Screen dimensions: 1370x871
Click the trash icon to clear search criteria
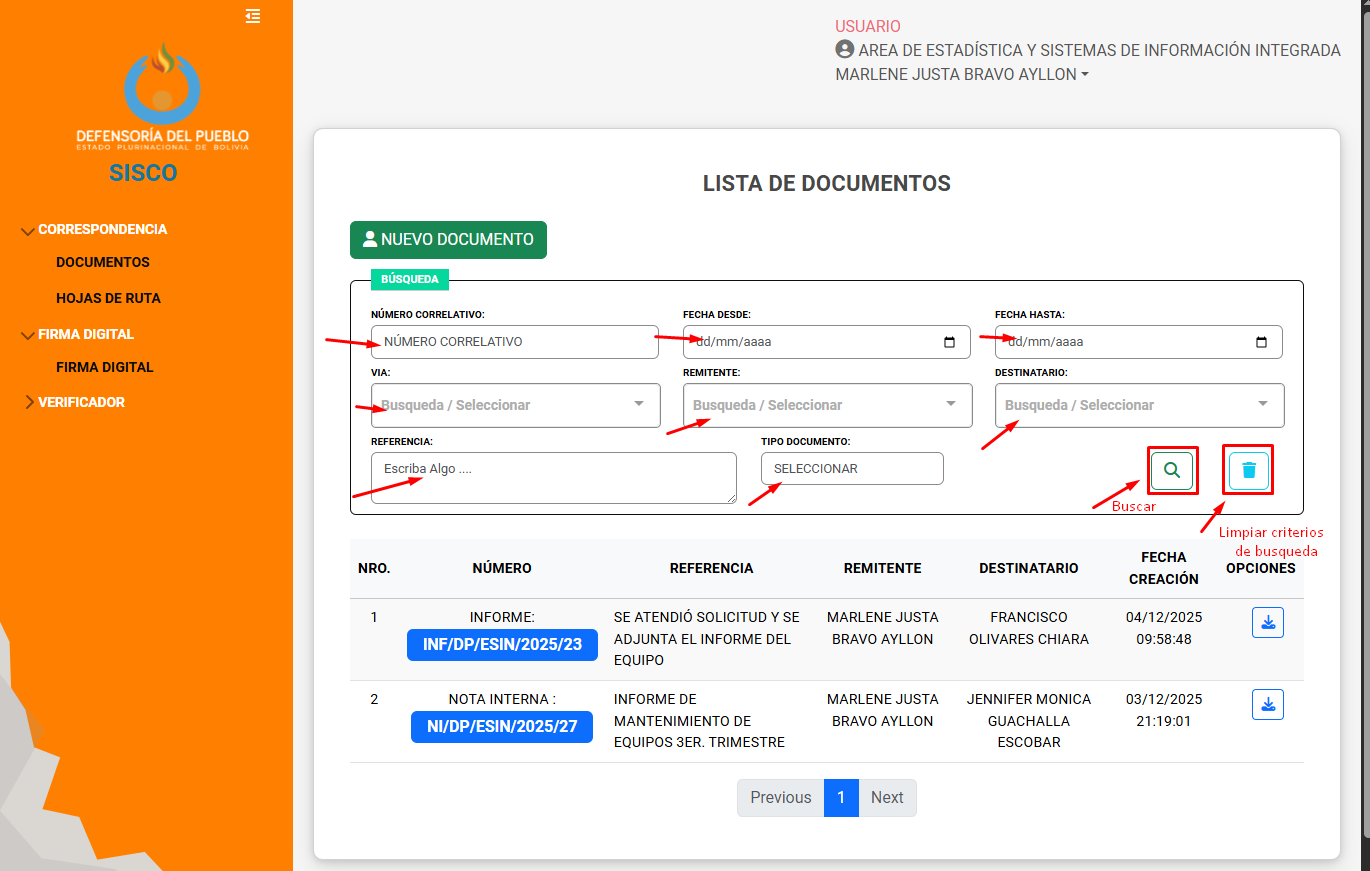click(1248, 470)
